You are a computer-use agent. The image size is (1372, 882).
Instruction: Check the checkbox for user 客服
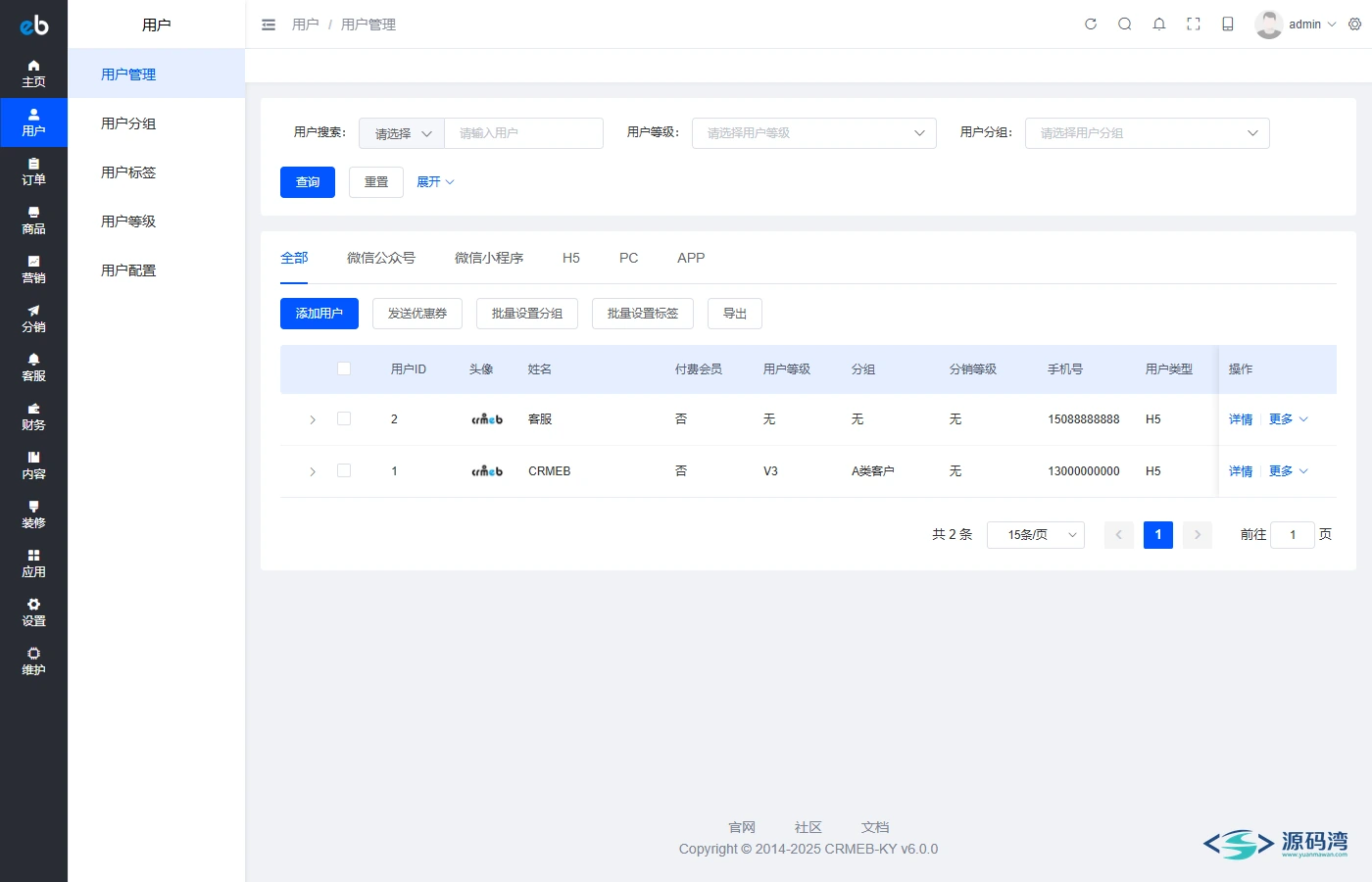click(x=344, y=418)
